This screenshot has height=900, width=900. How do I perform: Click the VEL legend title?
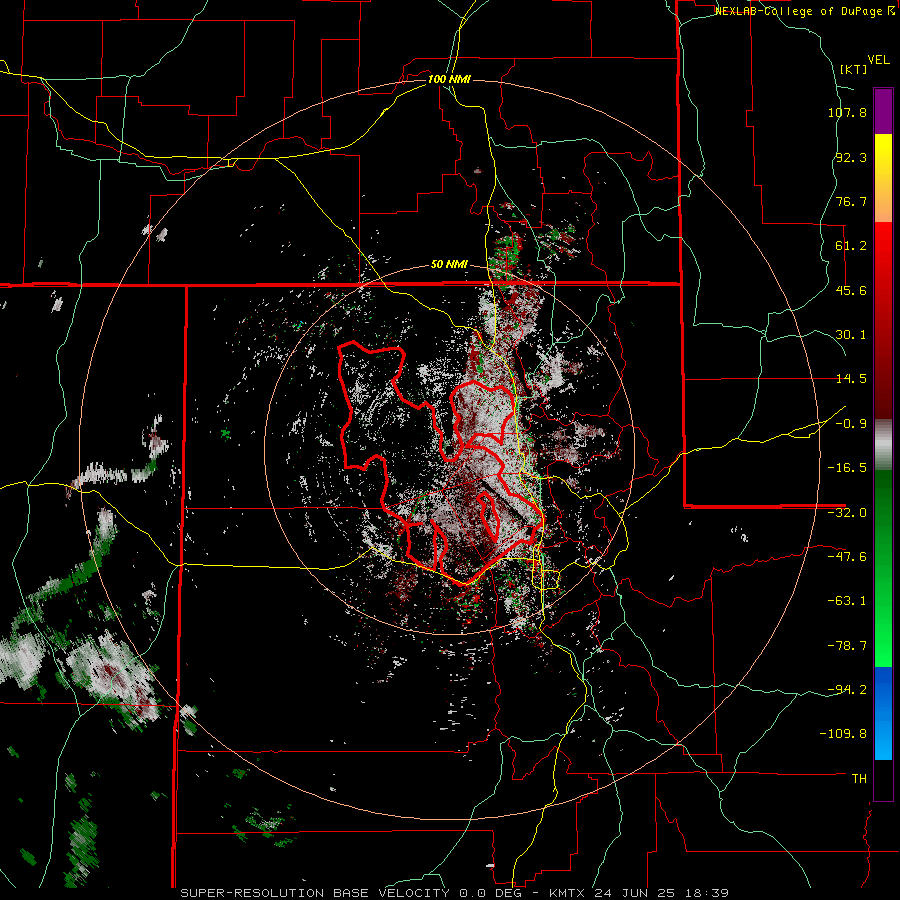[x=878, y=60]
